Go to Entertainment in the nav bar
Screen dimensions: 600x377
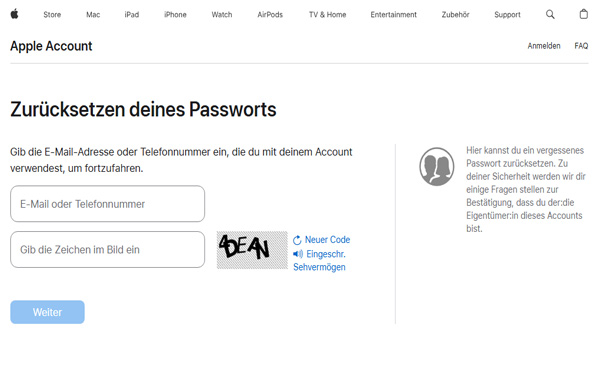tap(393, 15)
